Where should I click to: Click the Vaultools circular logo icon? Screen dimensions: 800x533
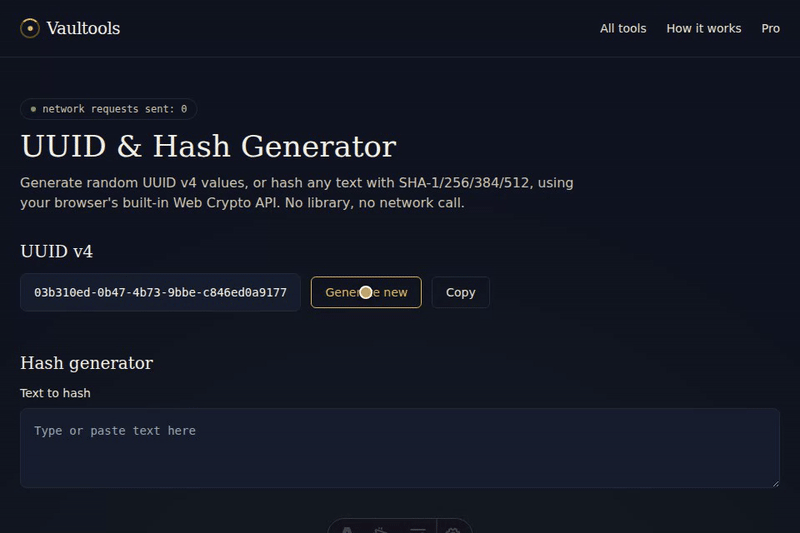[30, 28]
